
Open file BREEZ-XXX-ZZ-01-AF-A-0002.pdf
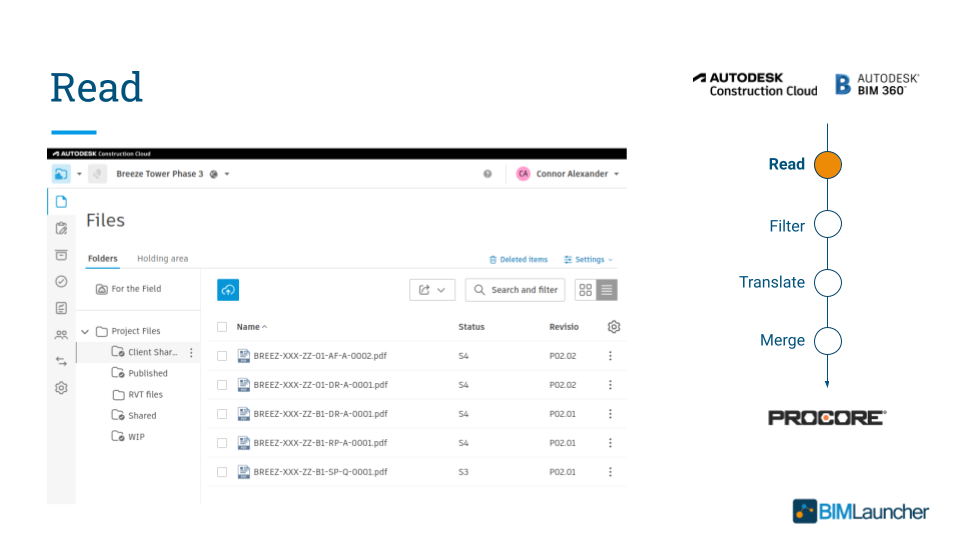(x=320, y=356)
